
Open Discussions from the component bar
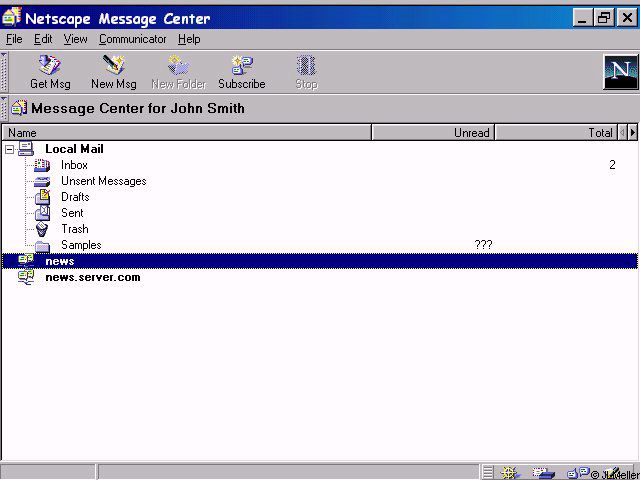coord(579,473)
